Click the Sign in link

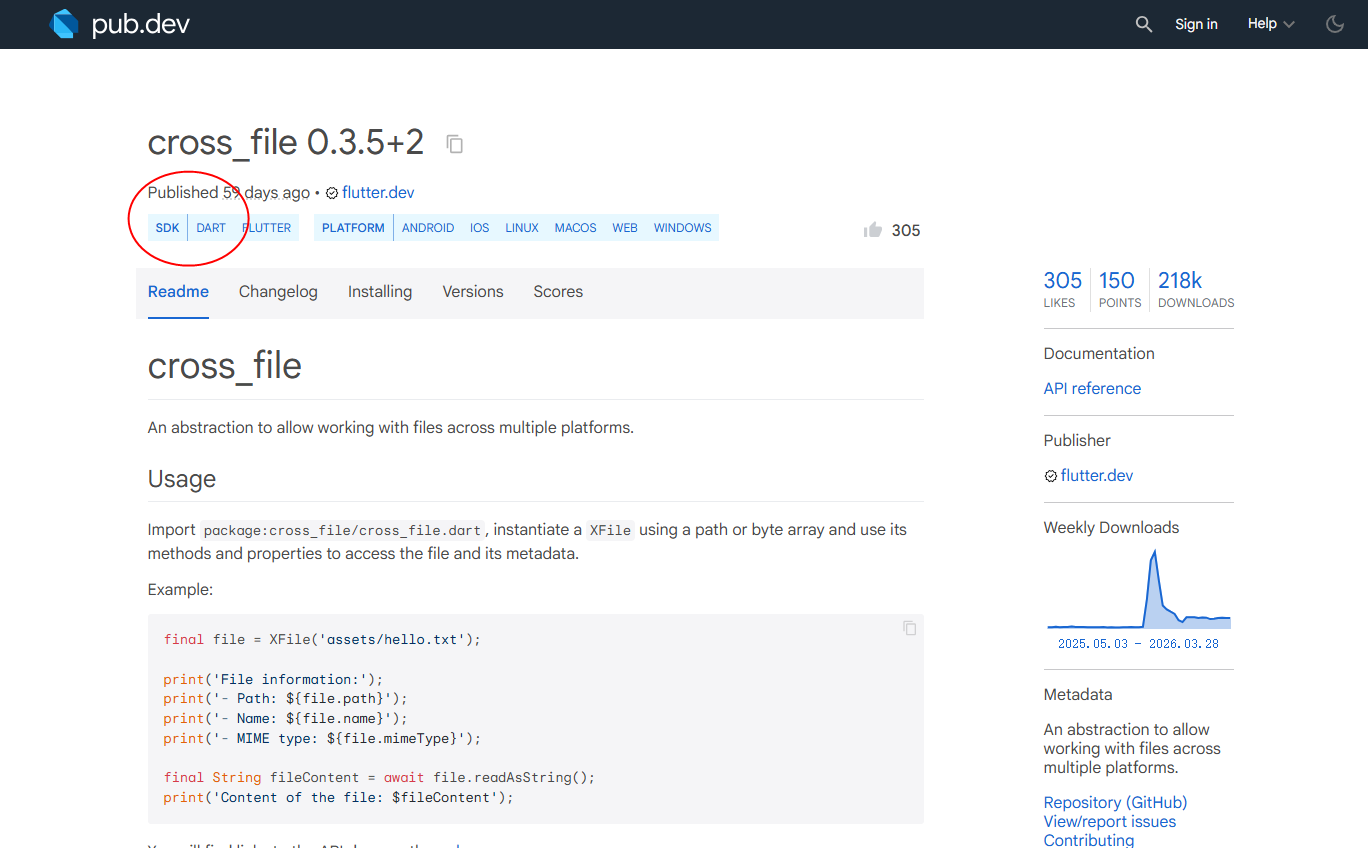tap(1196, 24)
